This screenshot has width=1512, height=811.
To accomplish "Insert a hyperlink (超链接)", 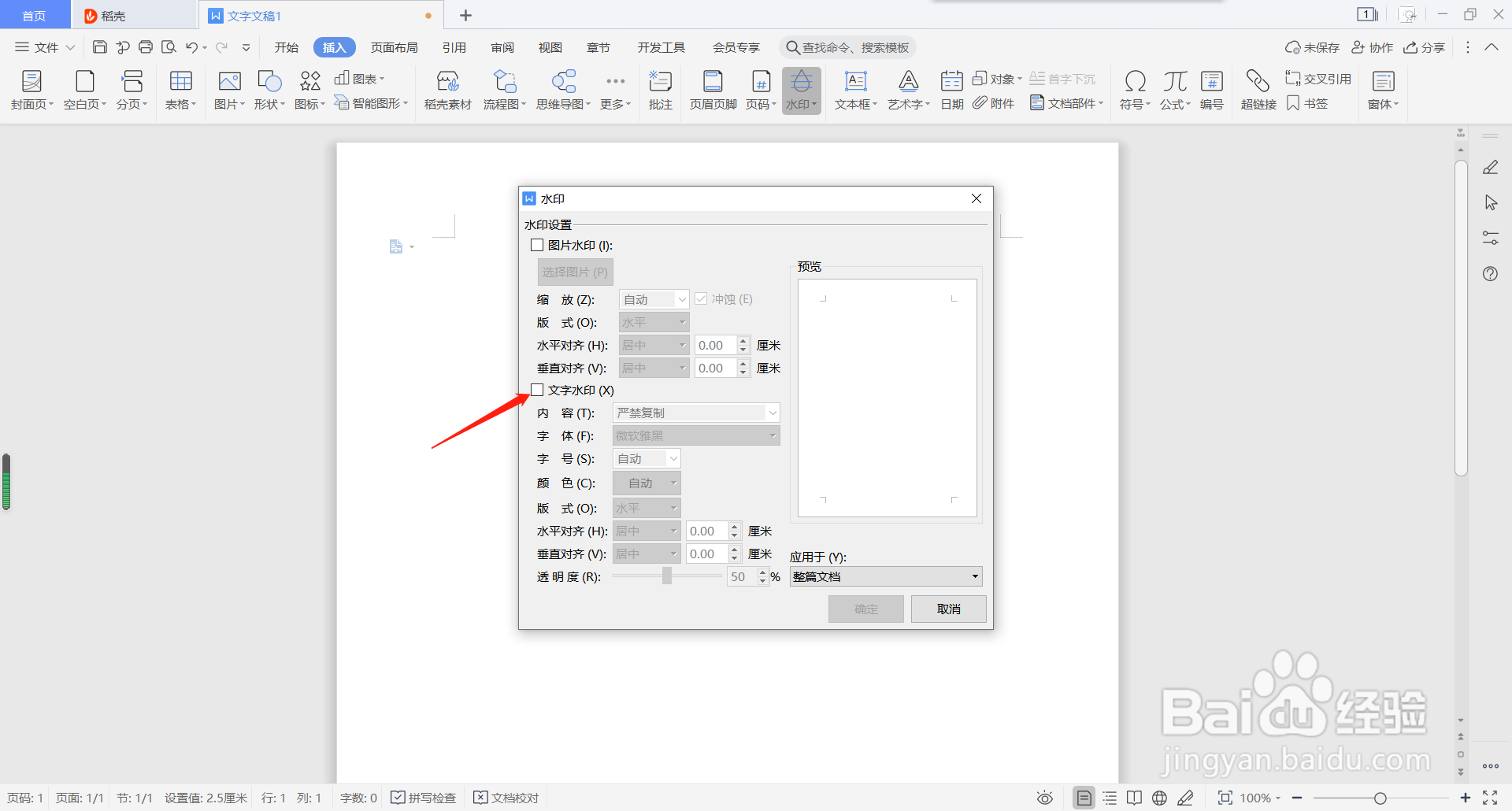I will 1258,91.
